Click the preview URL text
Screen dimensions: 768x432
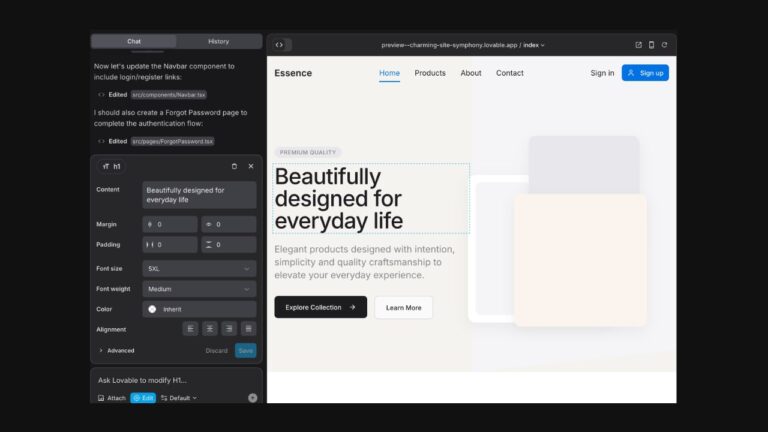click(x=449, y=45)
